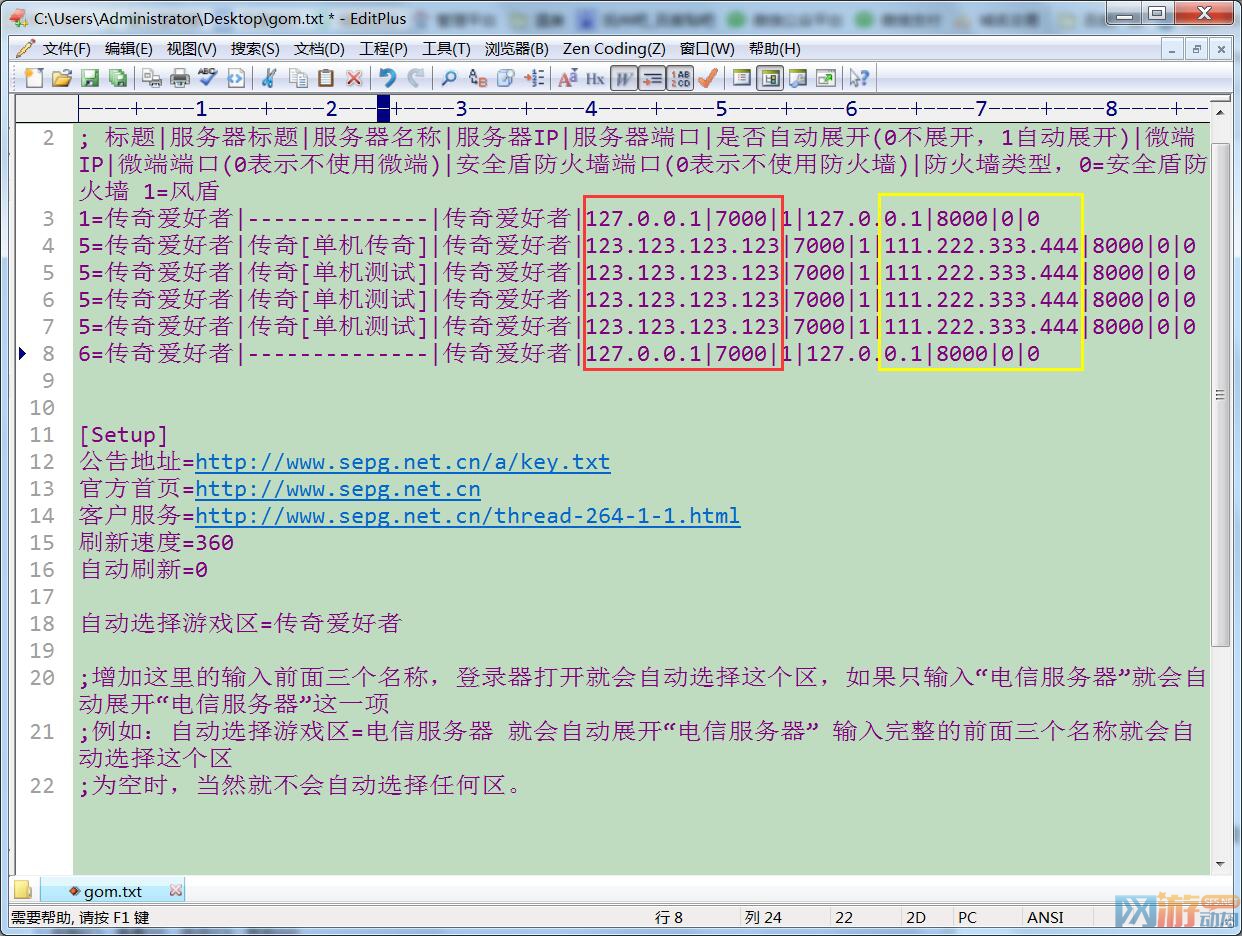Click the column ruler above the text
1242x936 pixels.
[x=642, y=108]
